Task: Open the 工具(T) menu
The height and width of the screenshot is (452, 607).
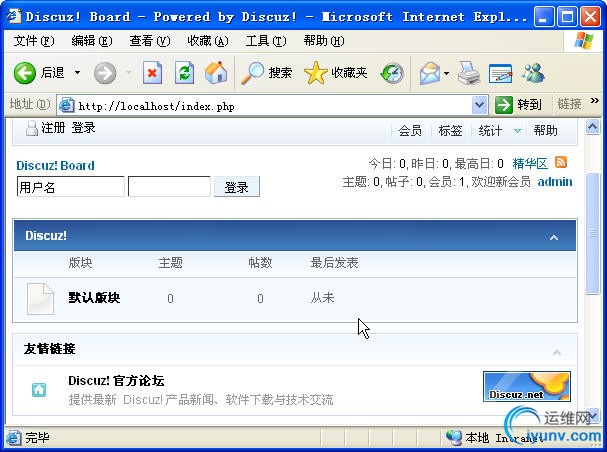Action: click(266, 41)
